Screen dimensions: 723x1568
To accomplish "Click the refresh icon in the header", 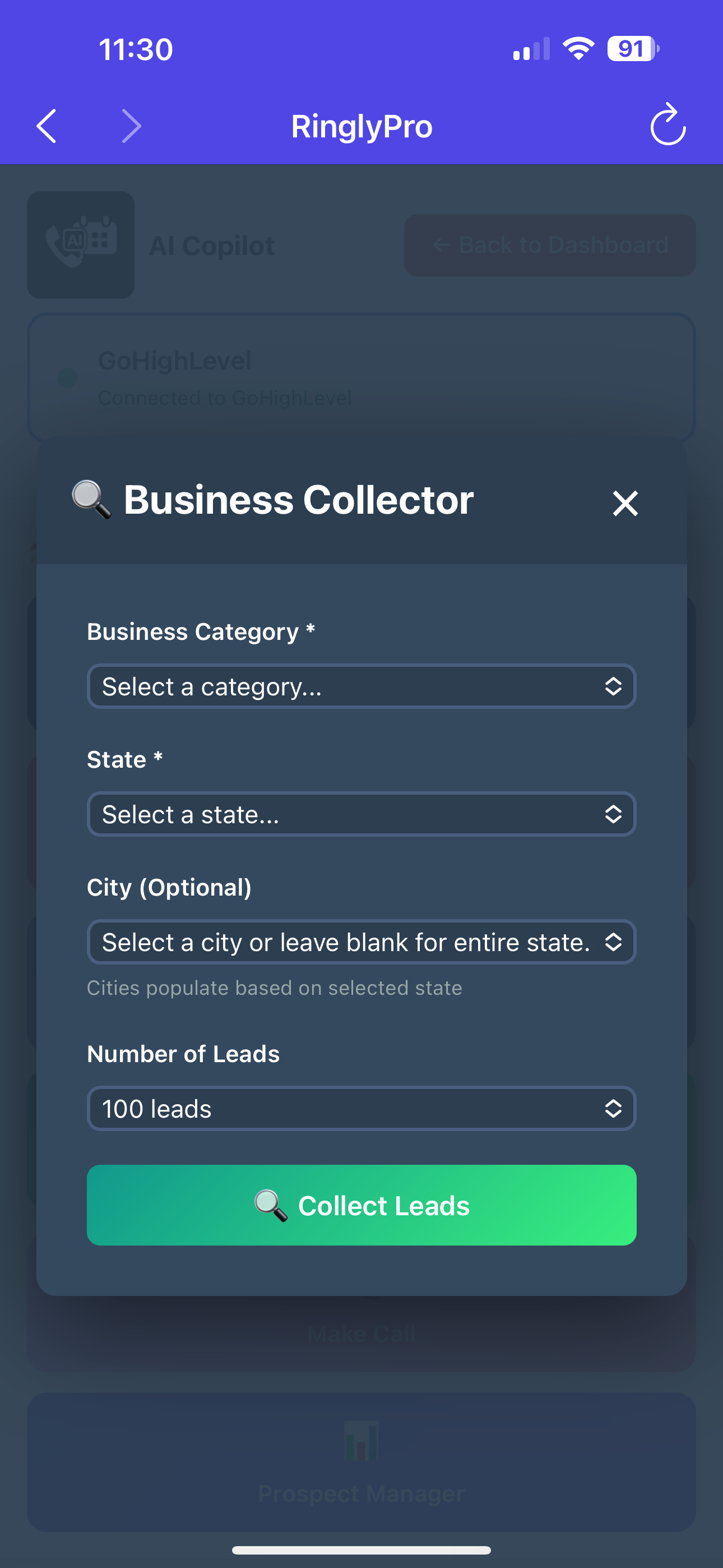I will pyautogui.click(x=668, y=126).
